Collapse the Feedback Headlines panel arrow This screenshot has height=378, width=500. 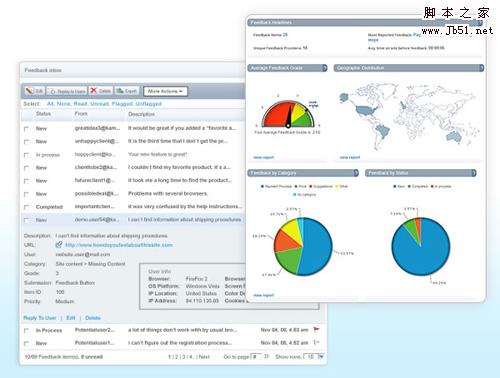point(480,23)
